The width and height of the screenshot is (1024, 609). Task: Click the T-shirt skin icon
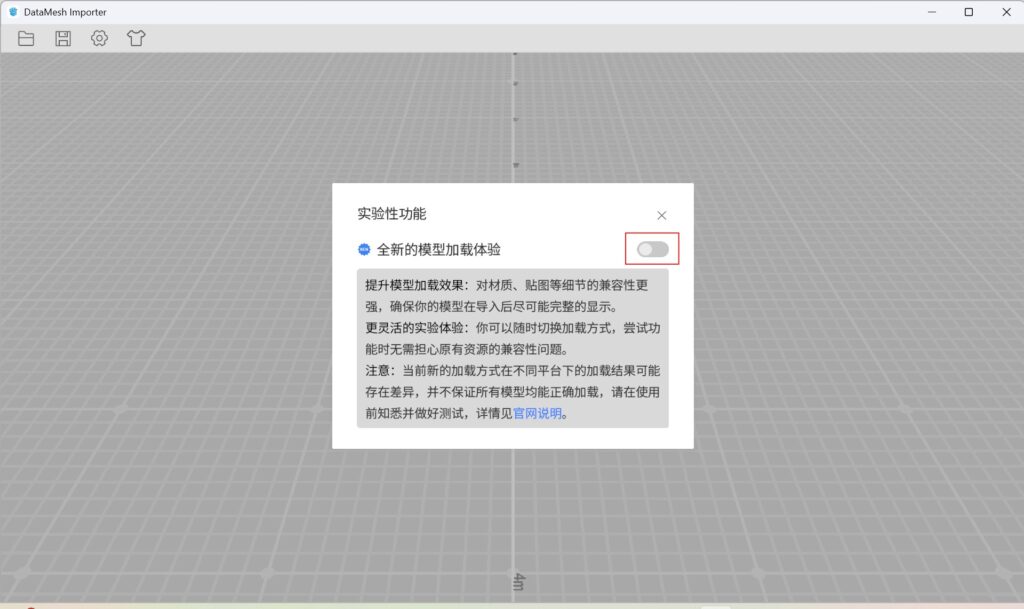pos(136,38)
